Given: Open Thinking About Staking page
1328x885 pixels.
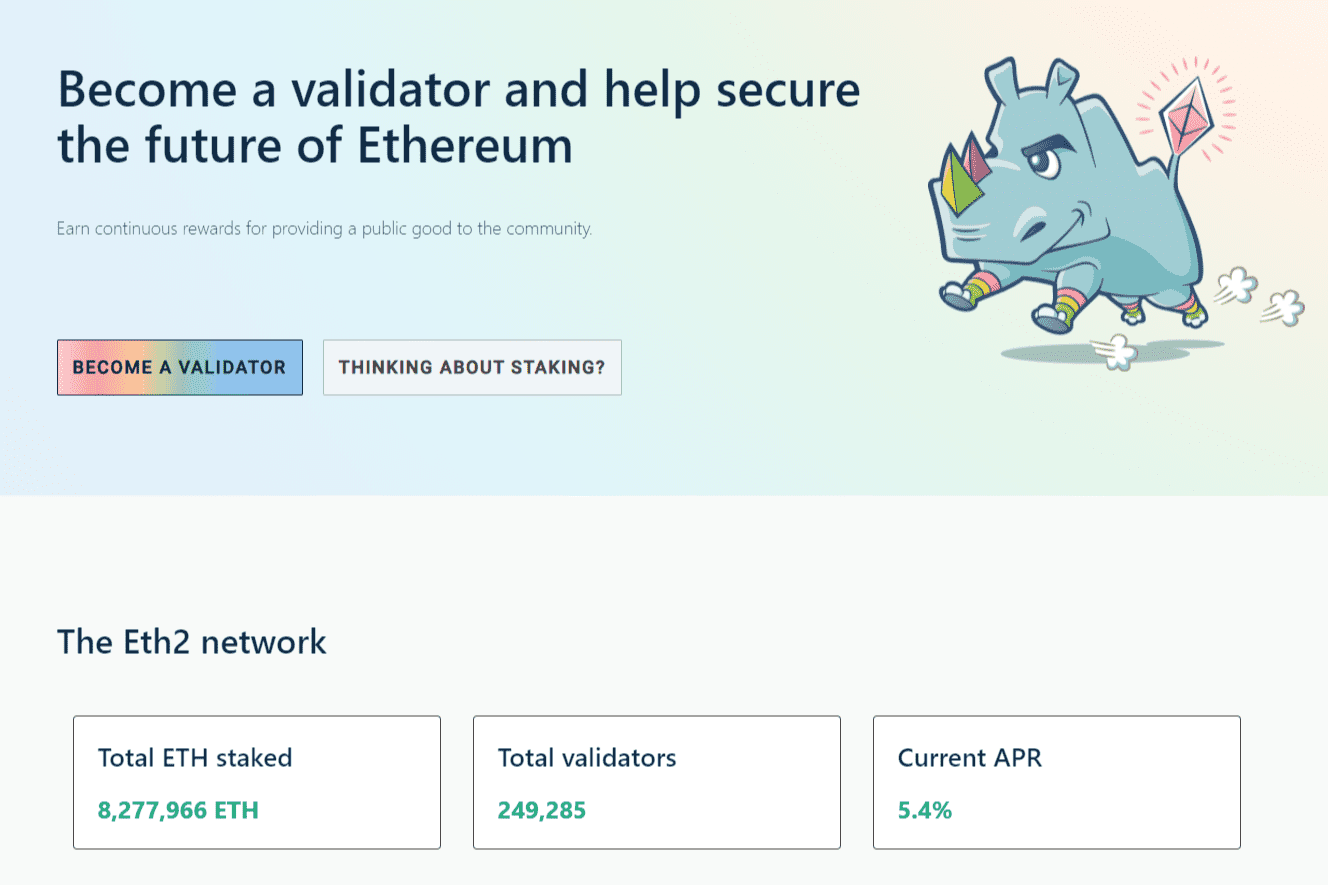Looking at the screenshot, I should tap(471, 367).
